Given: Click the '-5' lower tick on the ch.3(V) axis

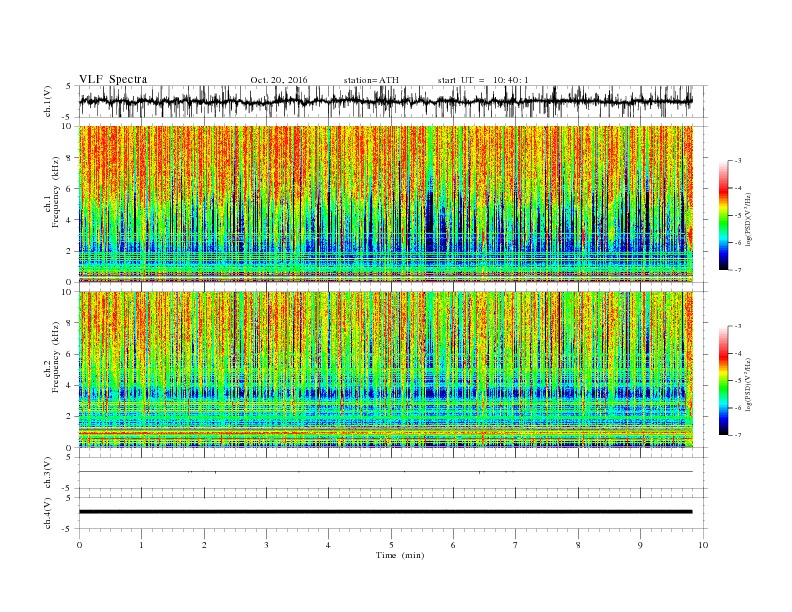Looking at the screenshot, I should [x=68, y=489].
